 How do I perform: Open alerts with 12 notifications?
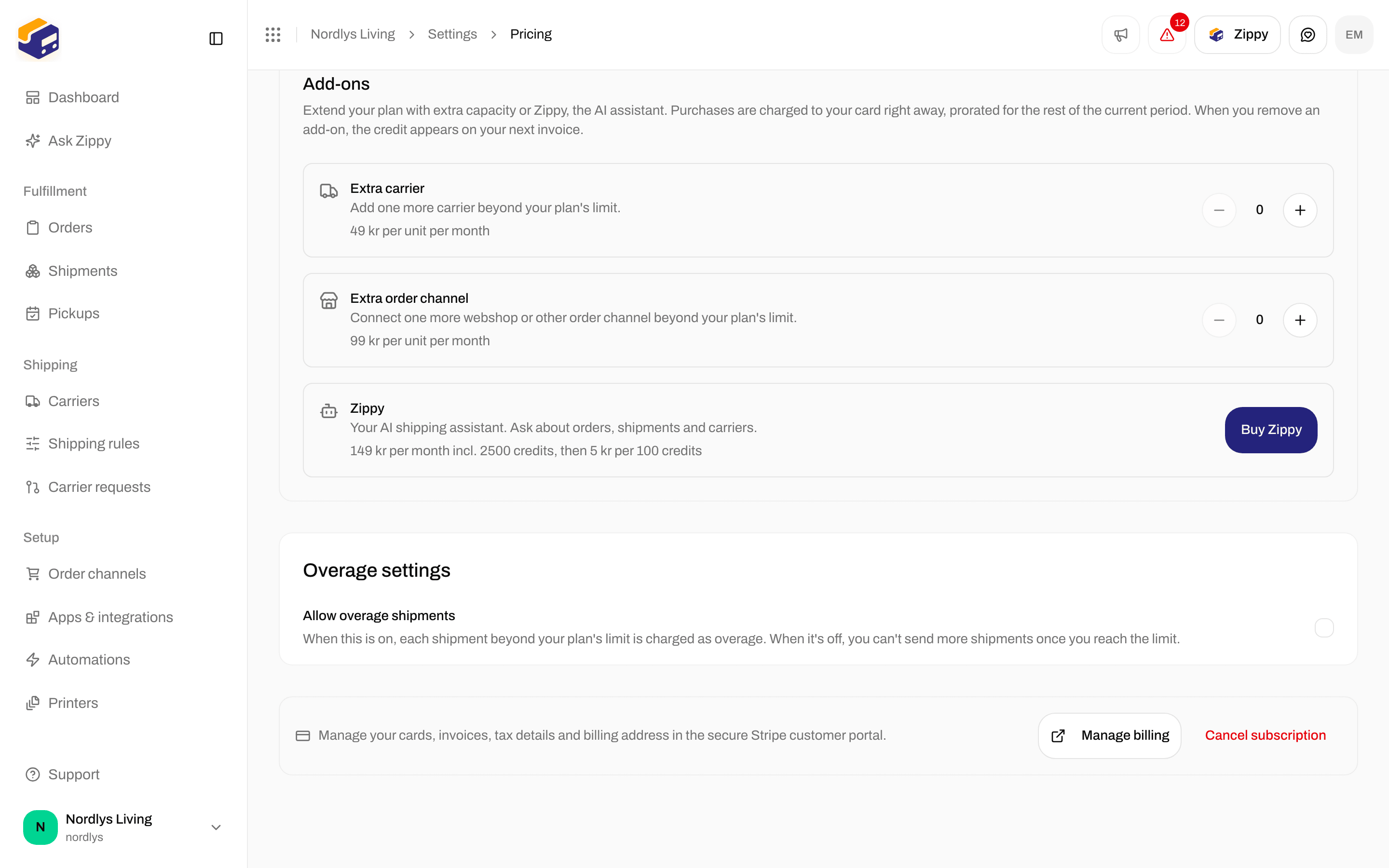(x=1167, y=34)
